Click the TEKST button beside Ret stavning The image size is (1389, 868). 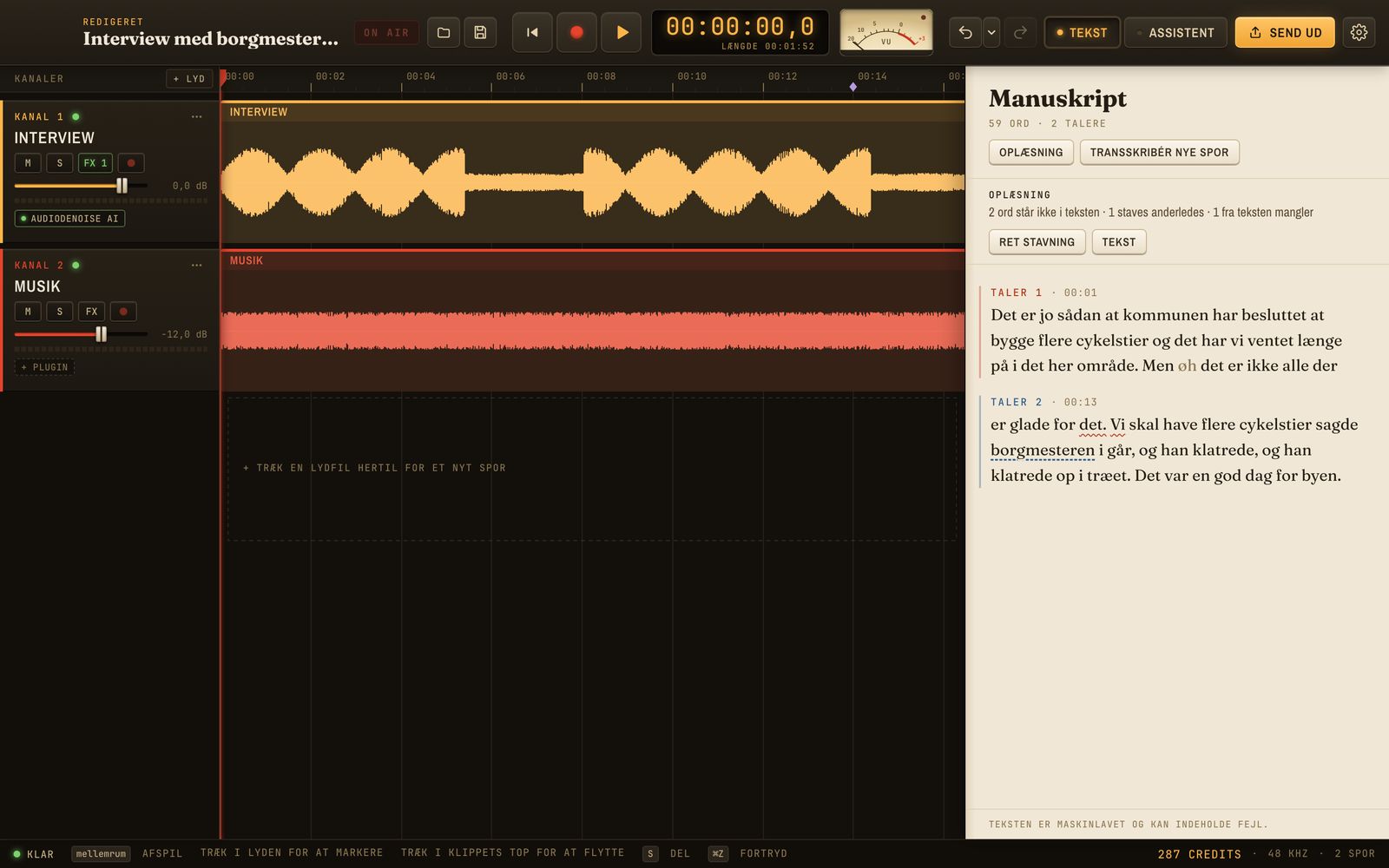click(x=1118, y=242)
